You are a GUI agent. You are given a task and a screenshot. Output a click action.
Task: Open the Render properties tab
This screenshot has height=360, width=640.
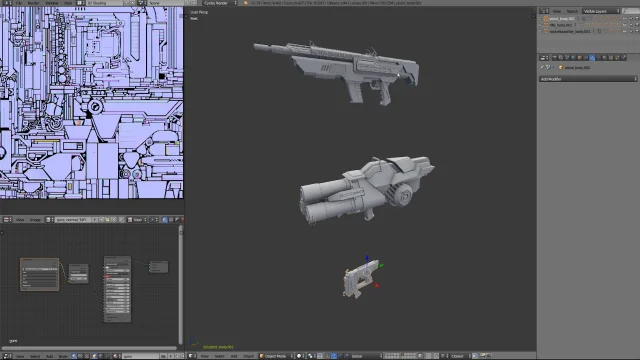click(555, 58)
